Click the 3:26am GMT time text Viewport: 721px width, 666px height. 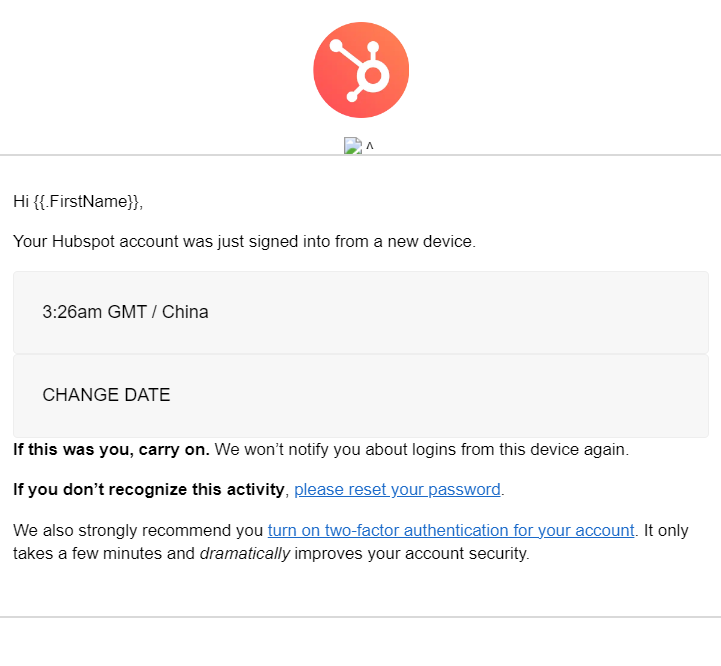(94, 312)
